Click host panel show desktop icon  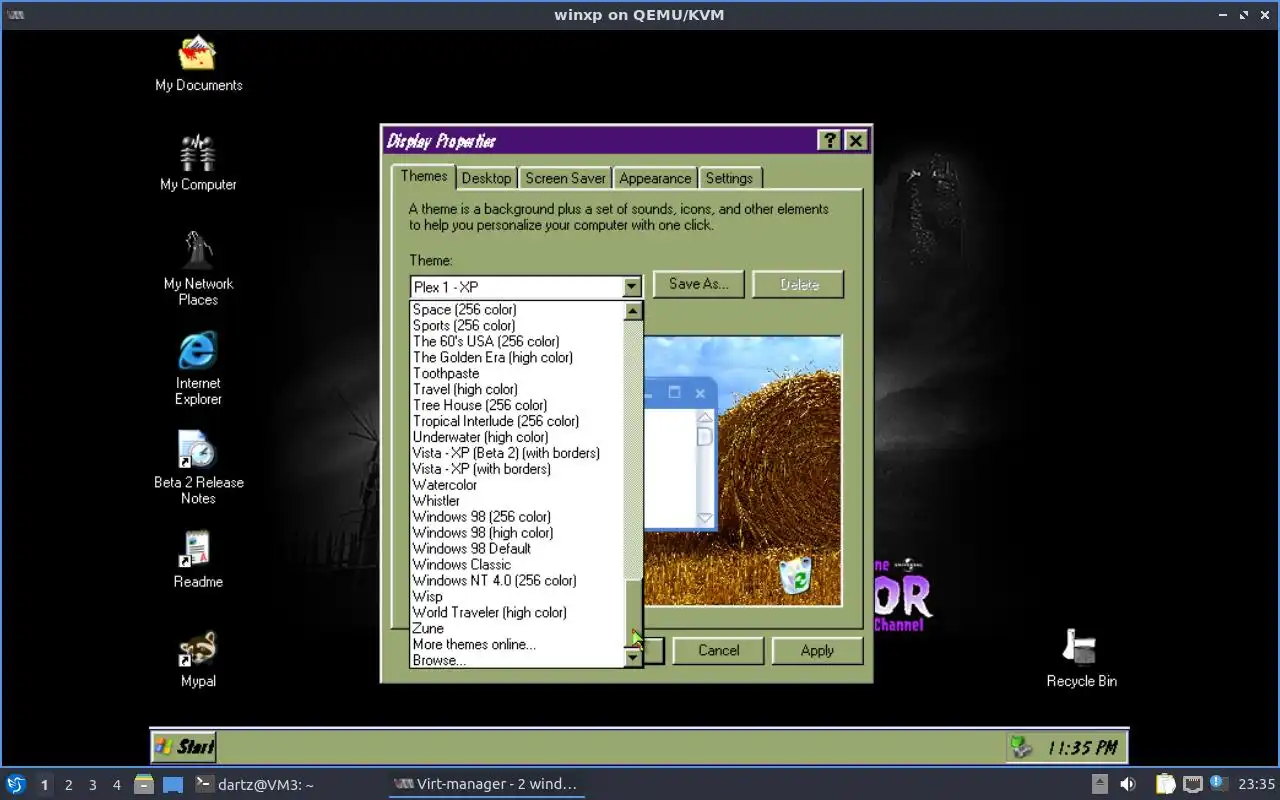point(173,784)
